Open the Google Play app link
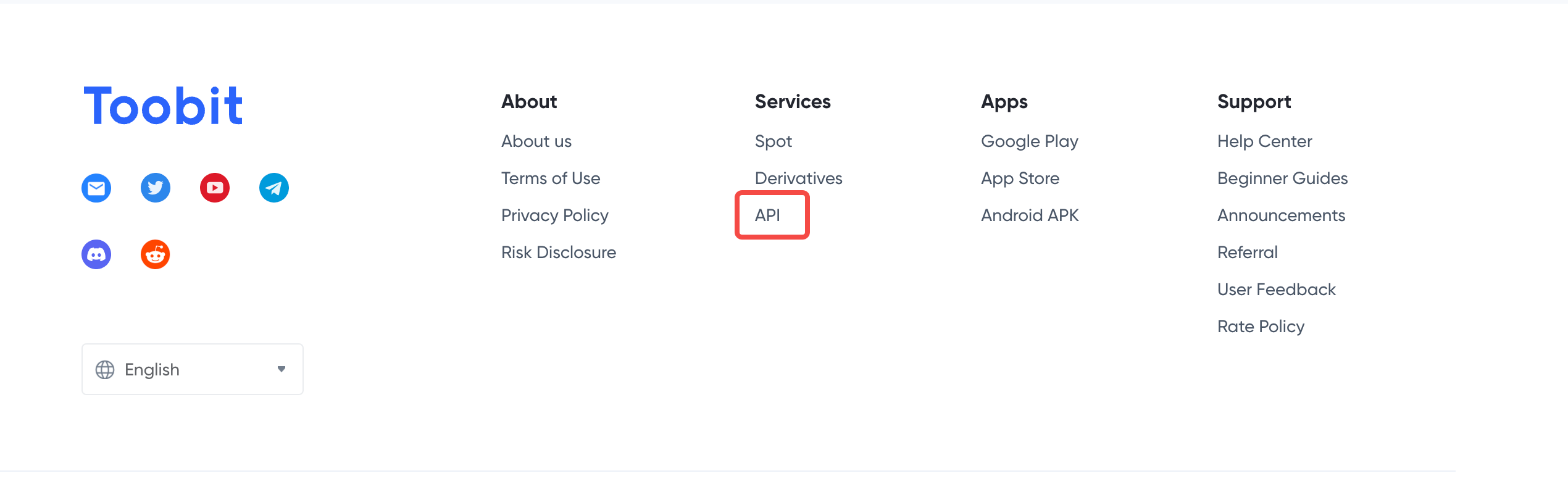The width and height of the screenshot is (1568, 489). click(1030, 141)
